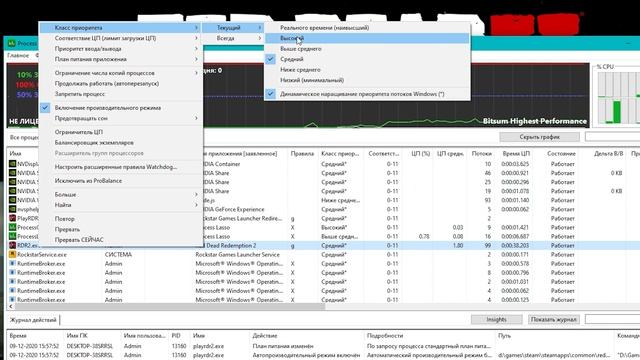Image resolution: width=640 pixels, height=360 pixels.
Task: Open Балансировщик экземпляров menu item
Action: pyautogui.click(x=121, y=143)
